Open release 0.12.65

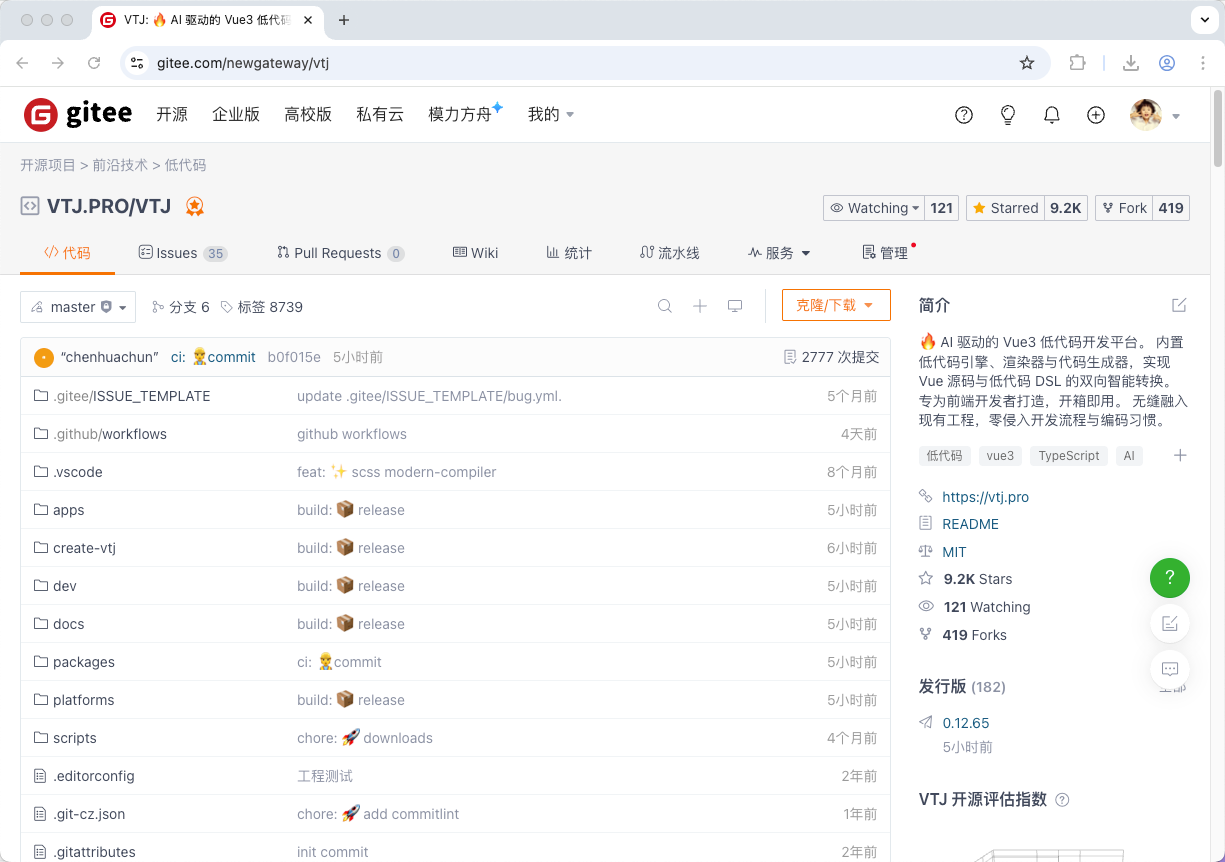[x=966, y=722]
